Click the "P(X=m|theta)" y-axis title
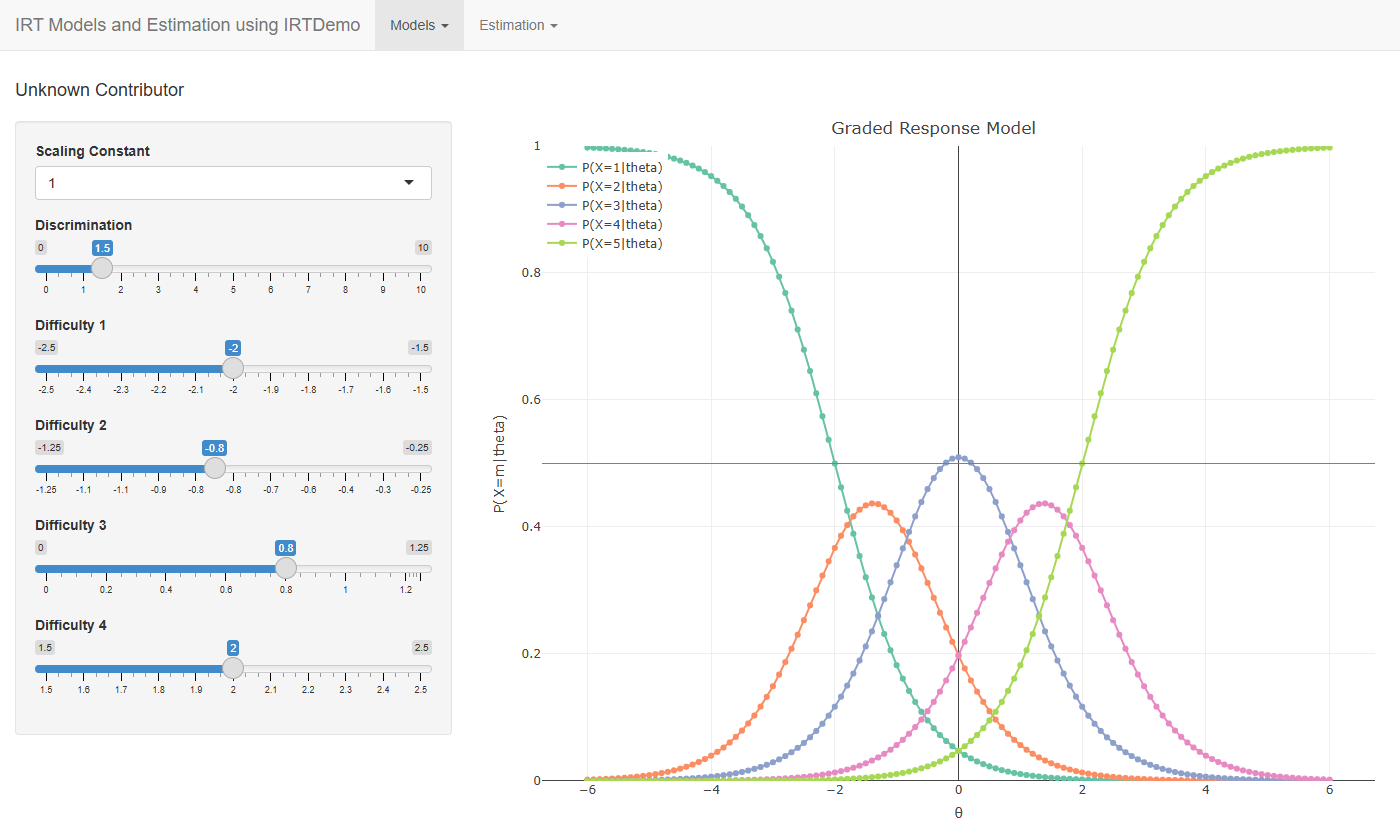 (x=500, y=463)
